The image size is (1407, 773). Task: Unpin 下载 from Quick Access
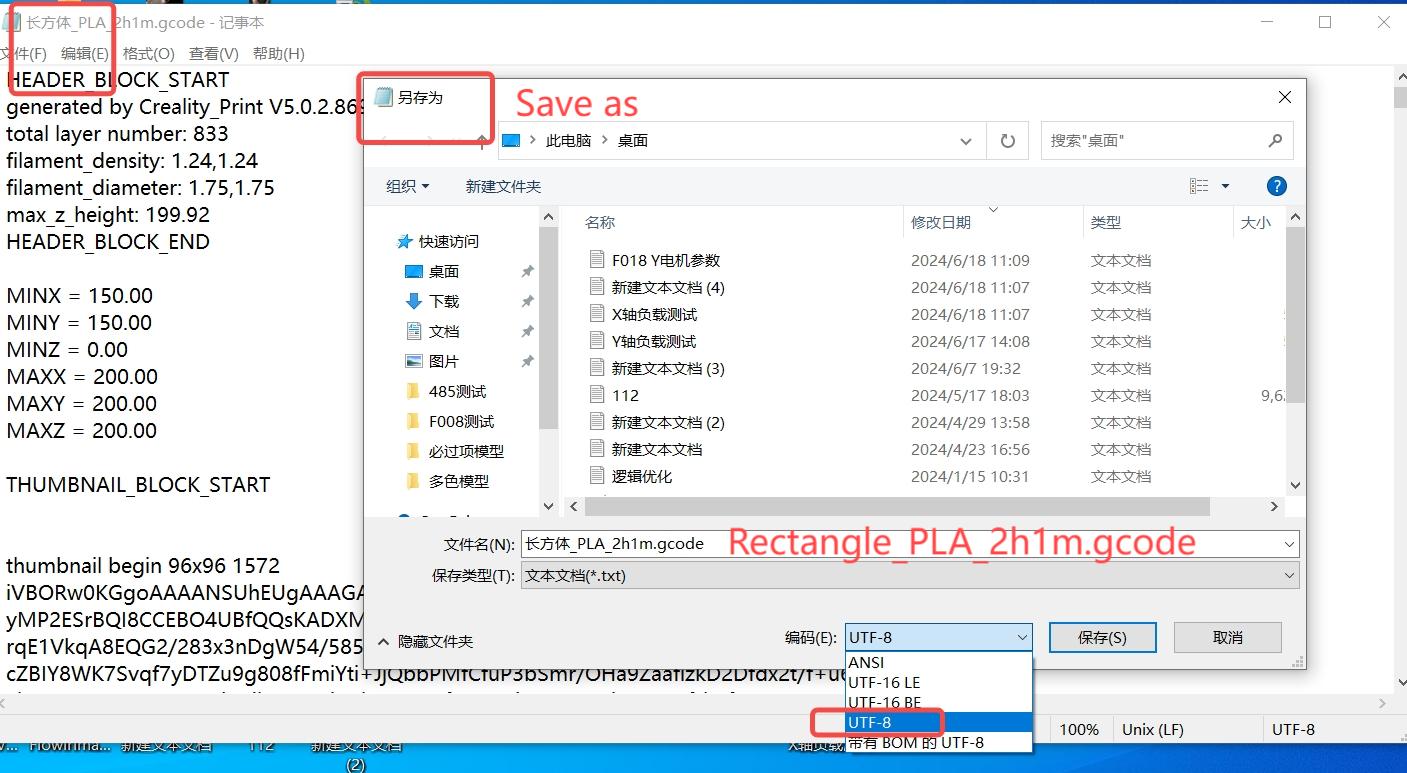coord(527,300)
